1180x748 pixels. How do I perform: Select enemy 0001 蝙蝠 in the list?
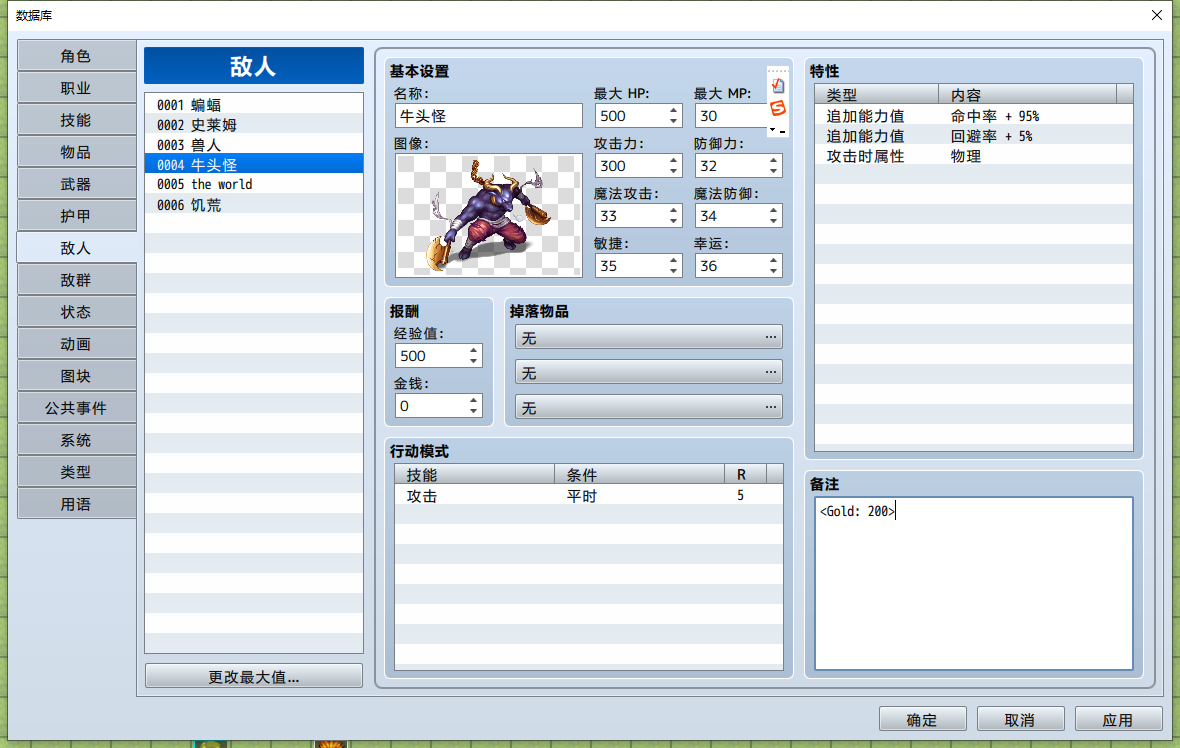pos(254,105)
